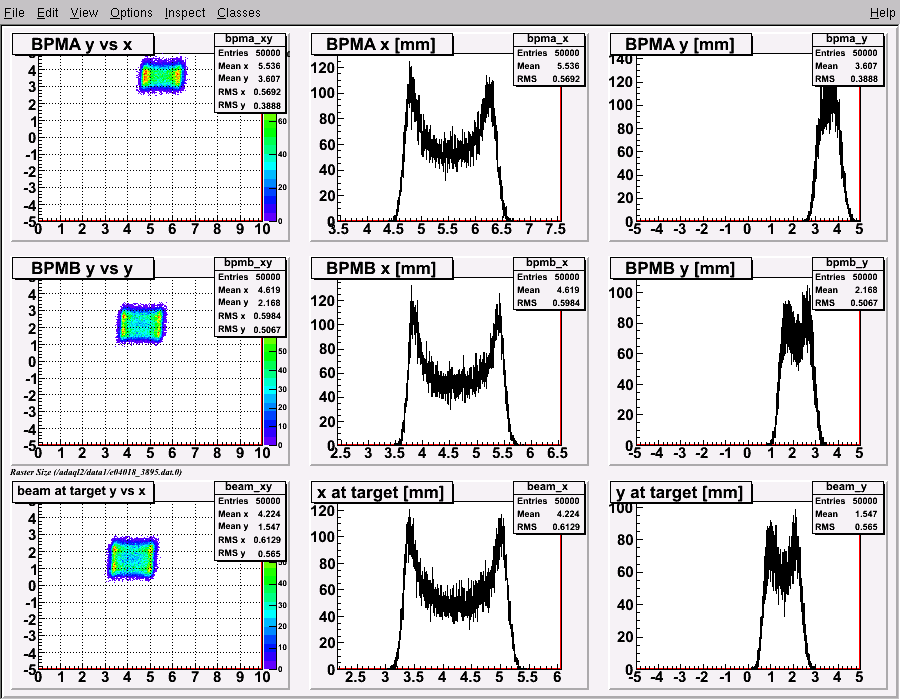Viewport: 900px width, 700px height.
Task: Click 'RMS 0.5984' in bpmb_x stats
Action: point(548,303)
